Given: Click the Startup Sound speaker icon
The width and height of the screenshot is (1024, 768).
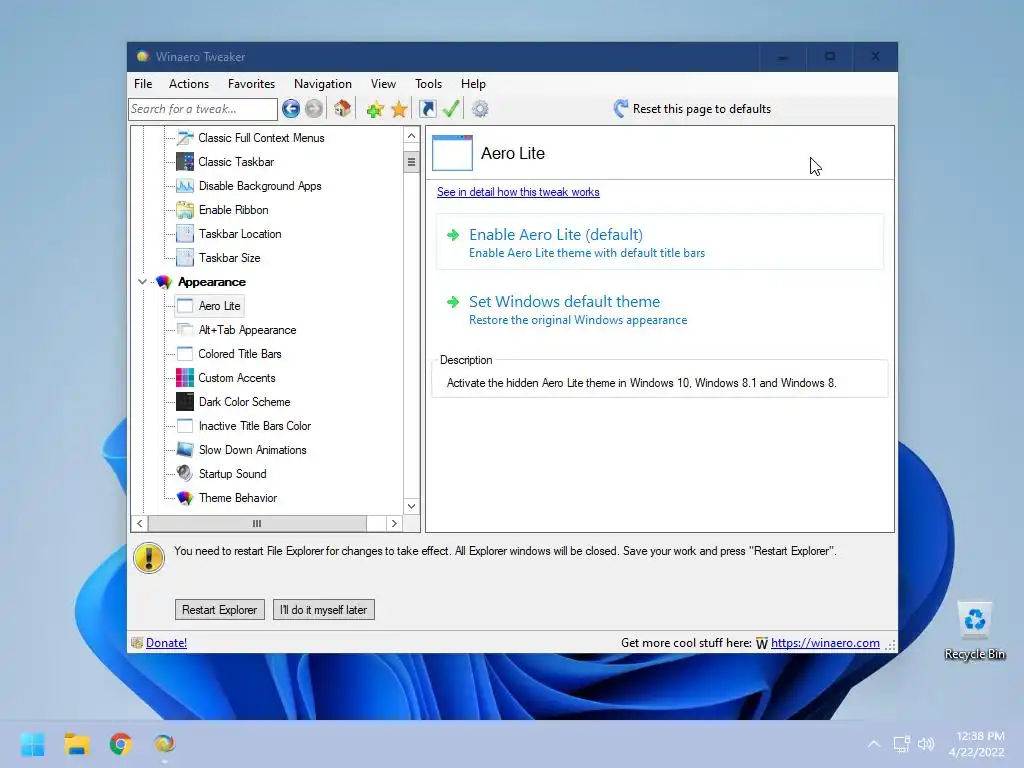Looking at the screenshot, I should tap(185, 473).
